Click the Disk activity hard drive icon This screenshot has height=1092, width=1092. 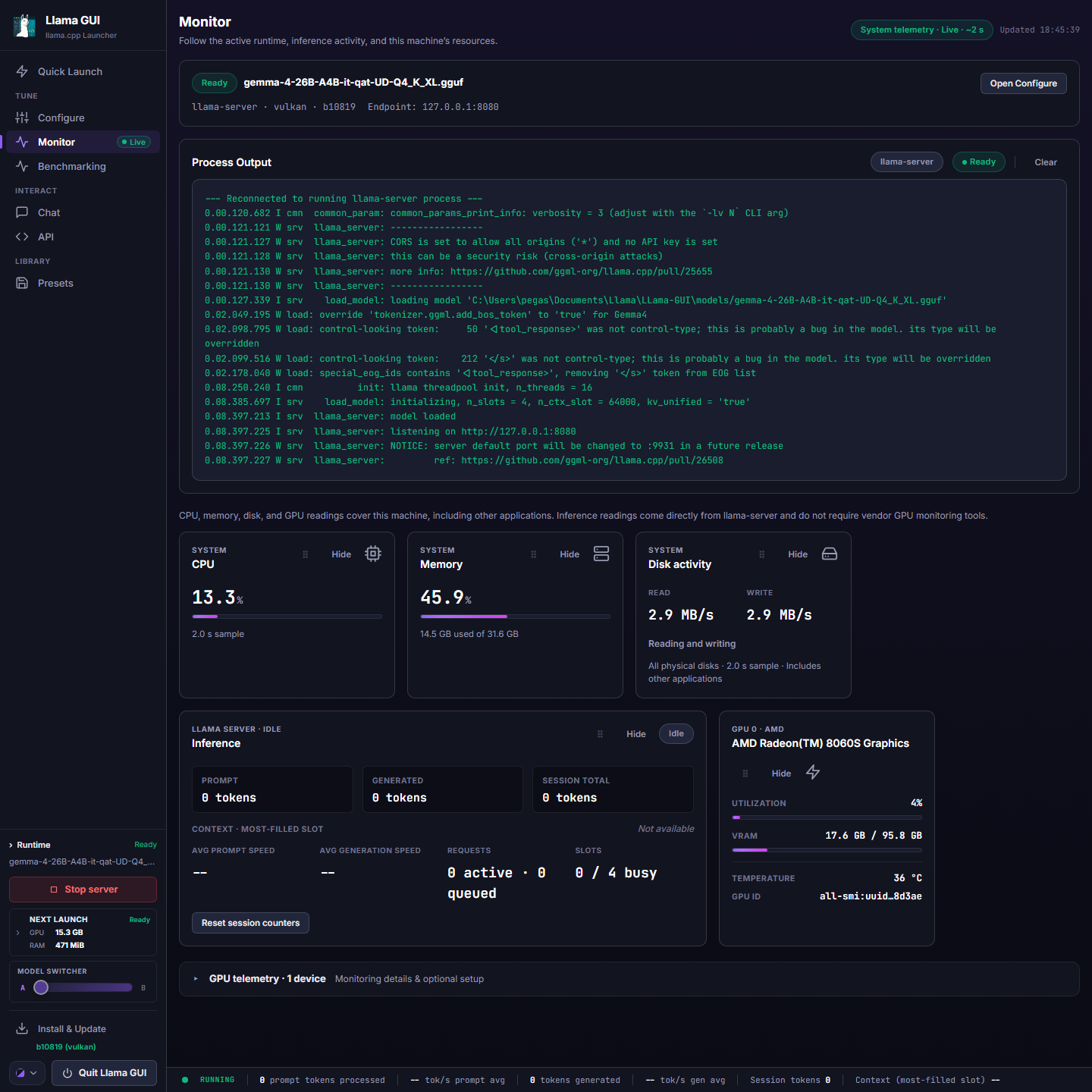tap(830, 554)
